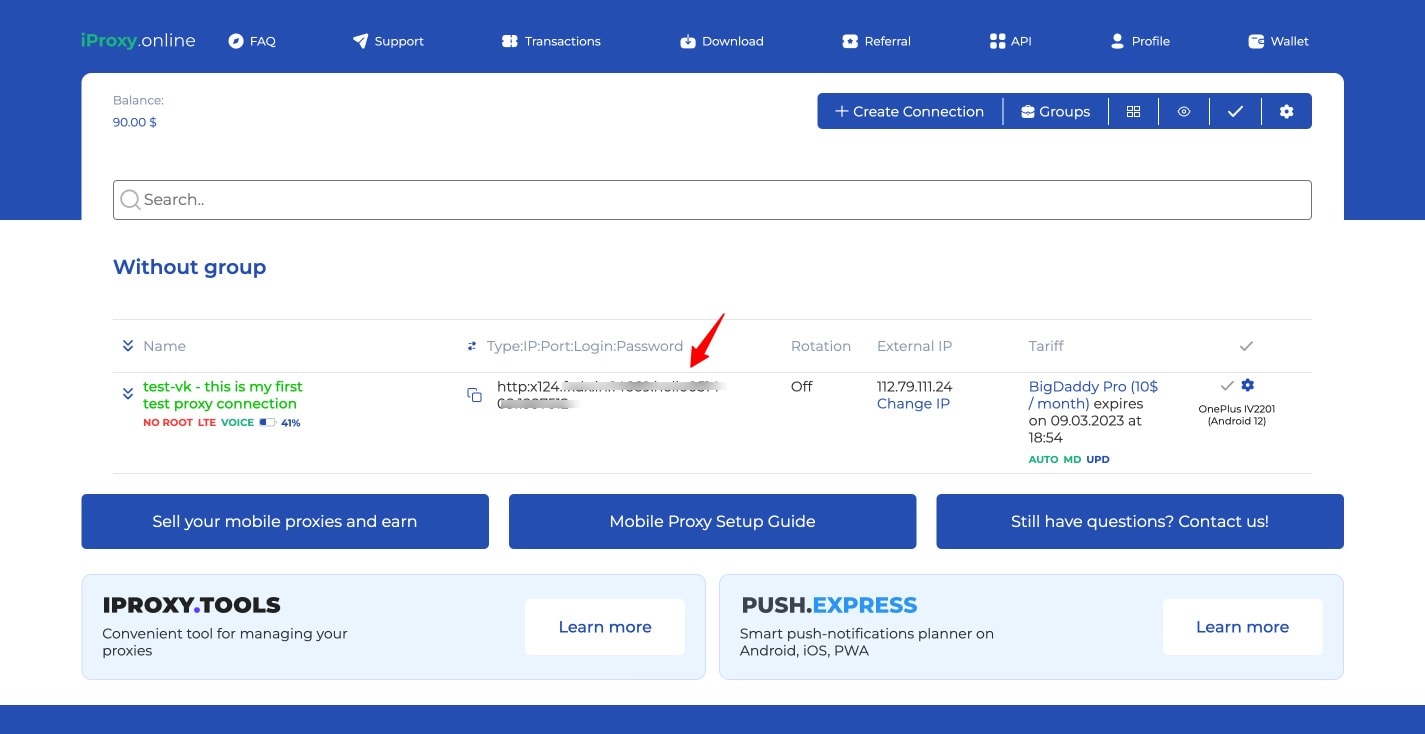Click the sort arrows beside Type:IP:Port column

tap(472, 346)
